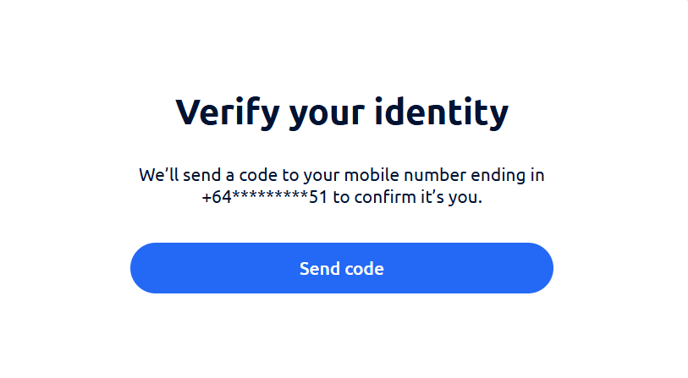This screenshot has width=688, height=378.
Task: Click the word 'identity' in the heading
Action: pos(441,113)
